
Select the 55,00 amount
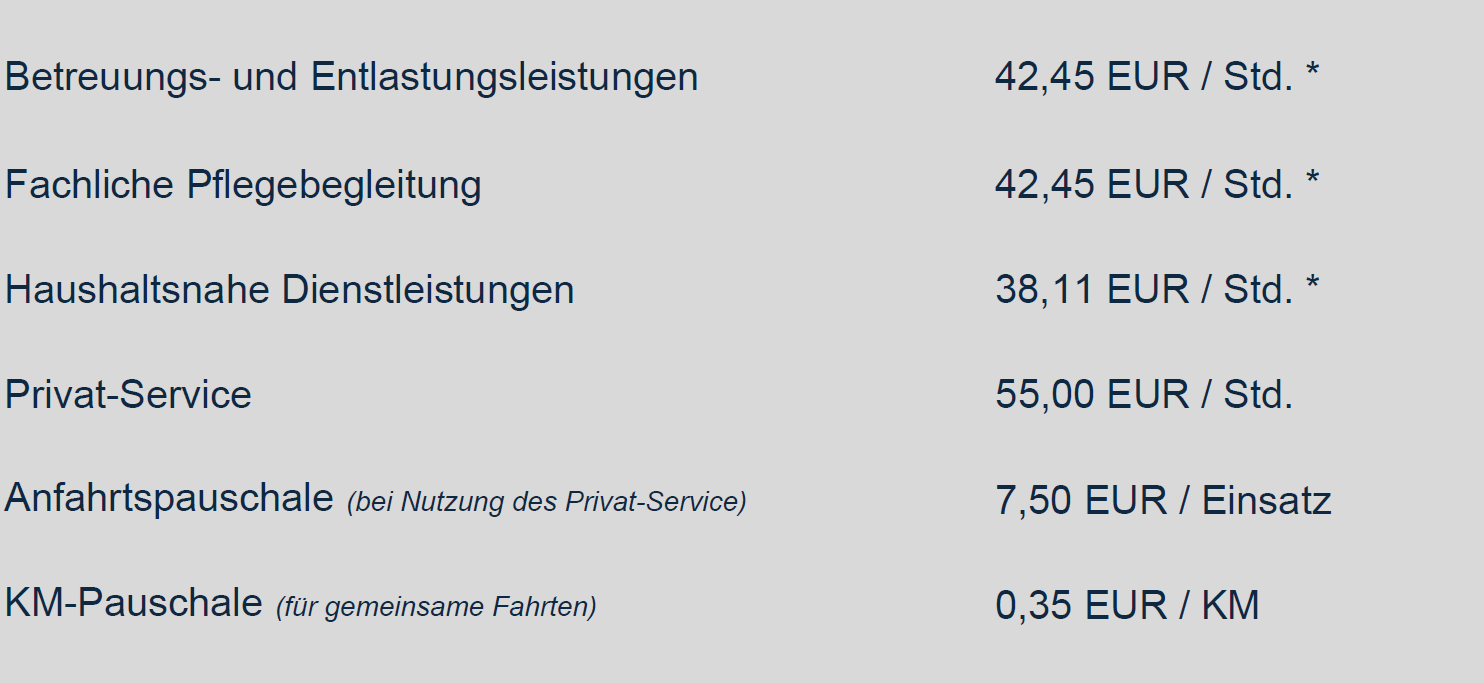point(1044,394)
